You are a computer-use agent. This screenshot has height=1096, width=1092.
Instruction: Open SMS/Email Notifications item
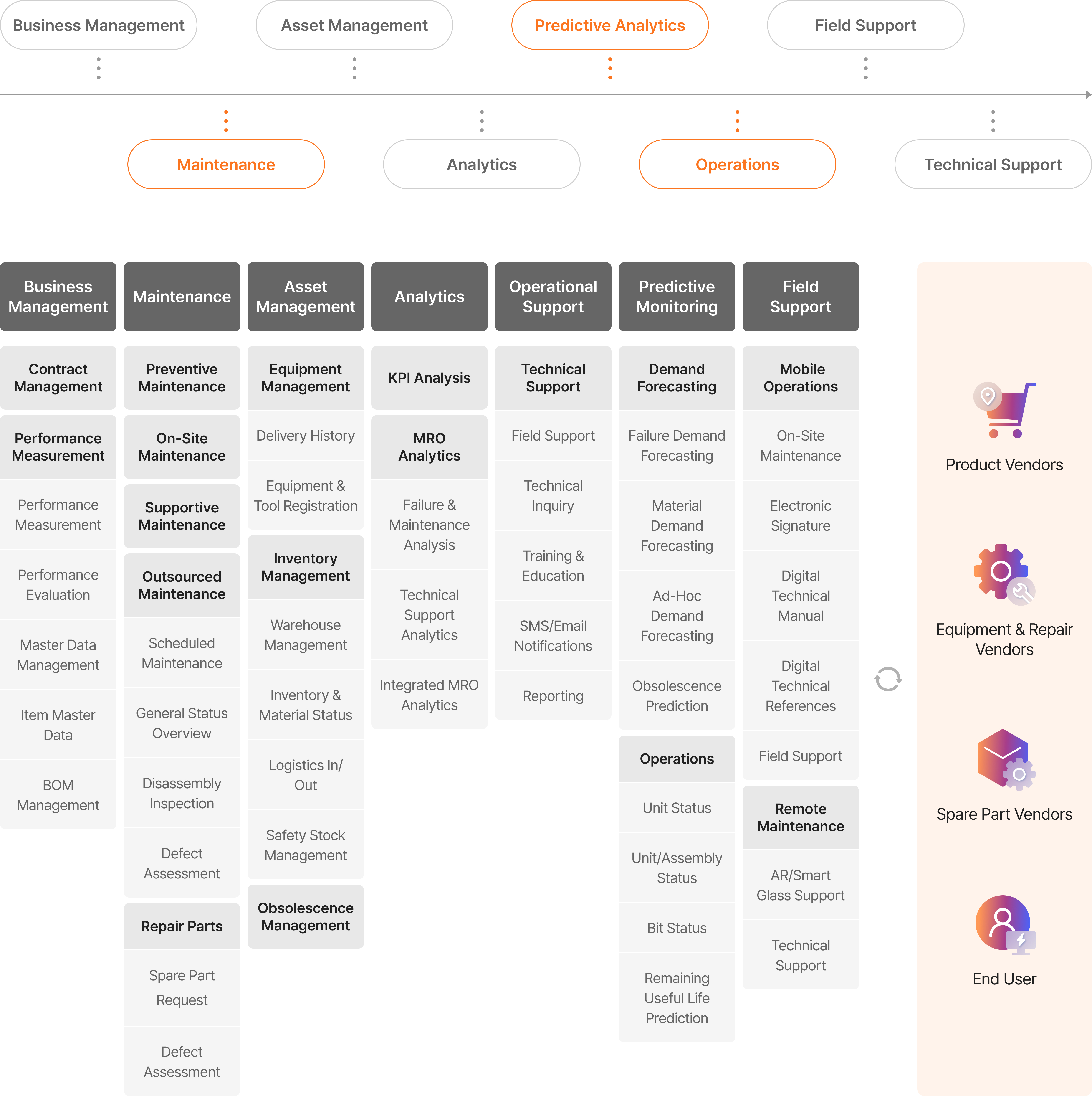[553, 636]
